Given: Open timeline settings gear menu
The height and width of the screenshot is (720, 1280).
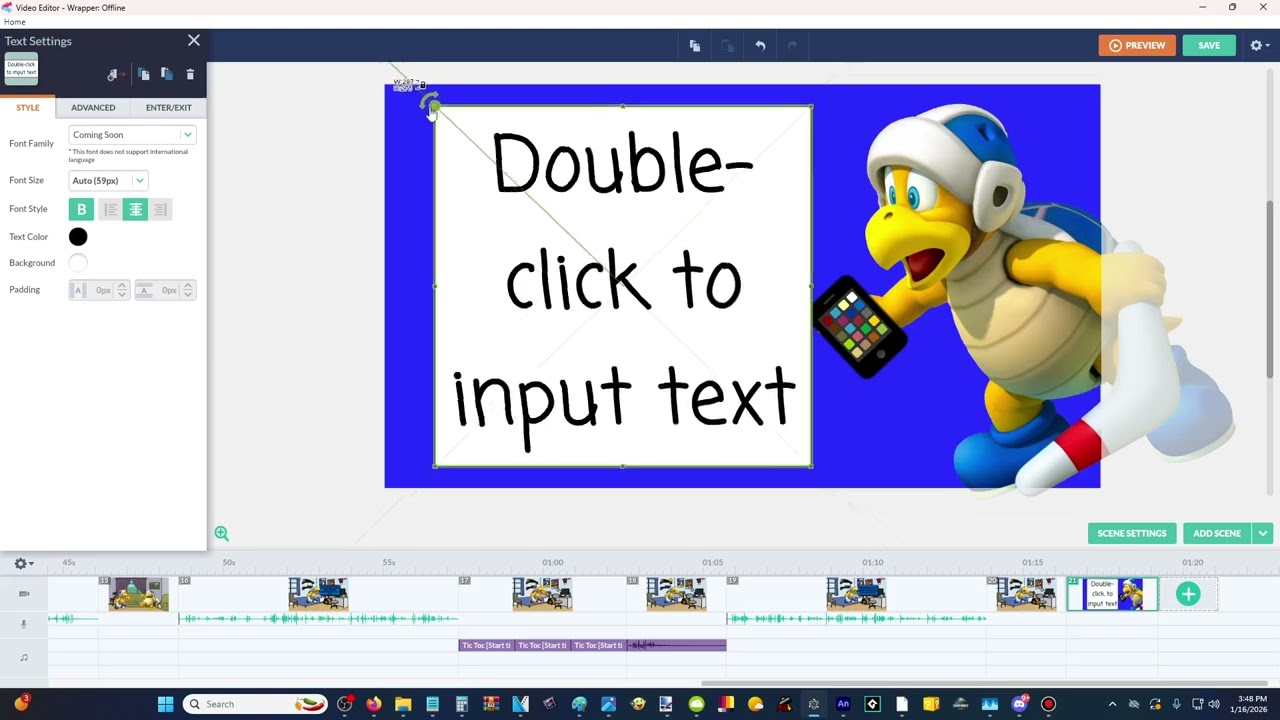Looking at the screenshot, I should pyautogui.click(x=23, y=563).
